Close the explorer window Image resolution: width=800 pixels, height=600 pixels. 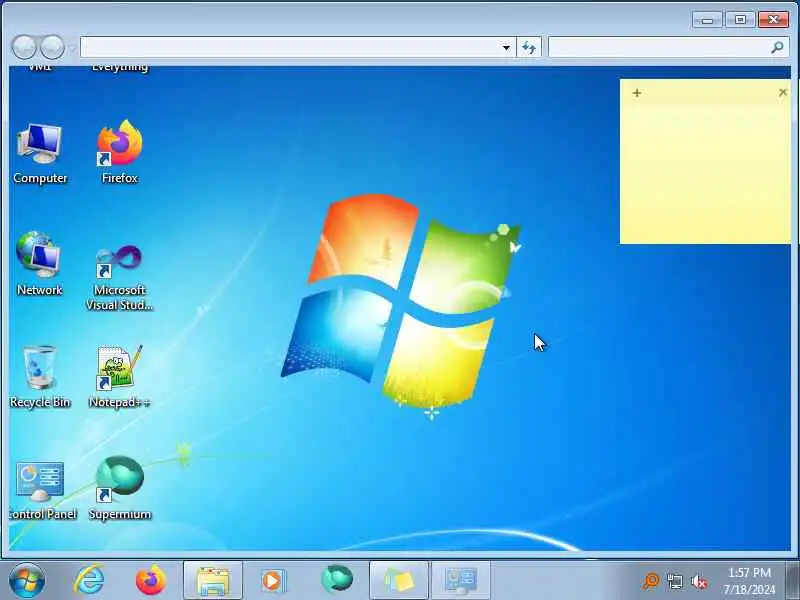(773, 20)
